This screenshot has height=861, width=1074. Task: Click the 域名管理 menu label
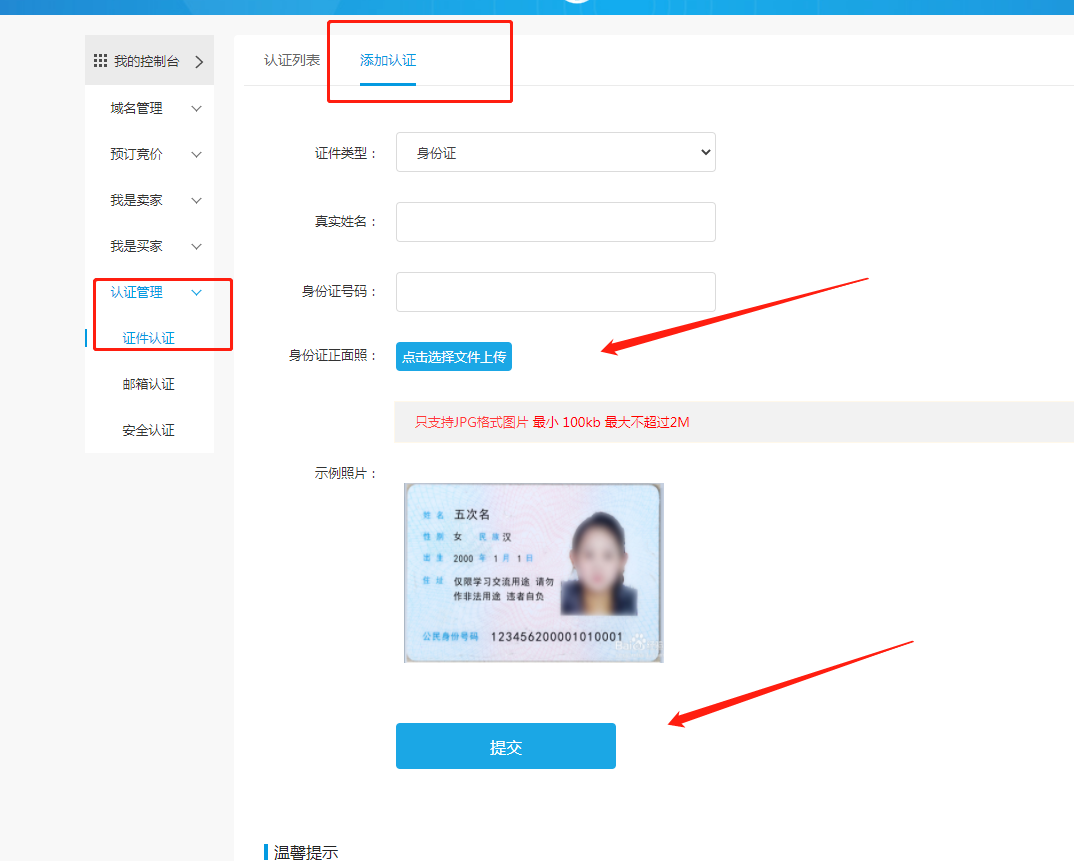click(x=136, y=108)
